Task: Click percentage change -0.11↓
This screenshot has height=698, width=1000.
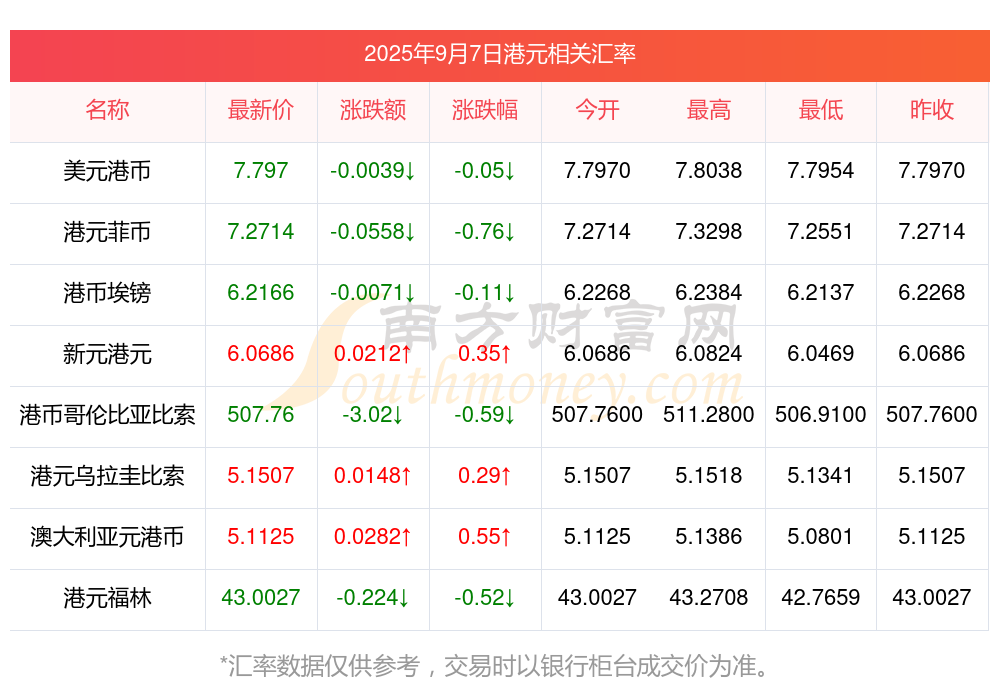Action: coord(485,292)
